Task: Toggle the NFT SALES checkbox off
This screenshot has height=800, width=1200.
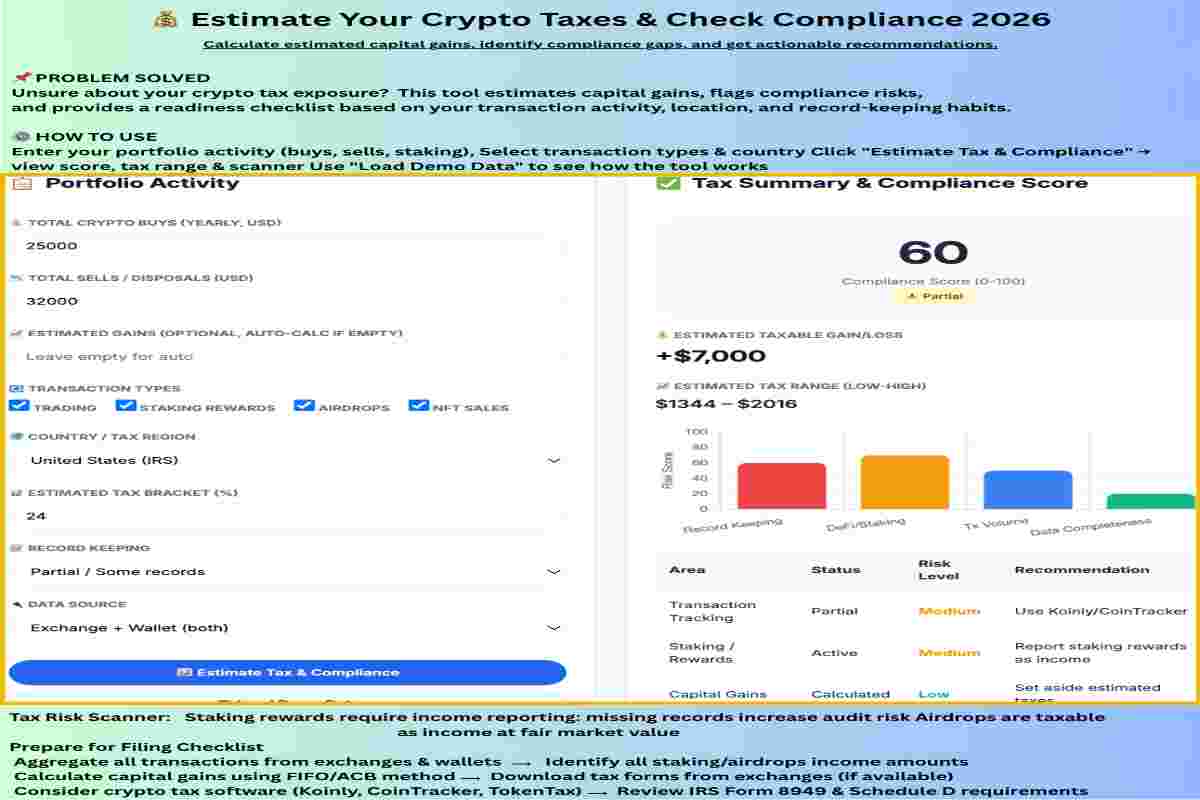Action: coord(418,405)
